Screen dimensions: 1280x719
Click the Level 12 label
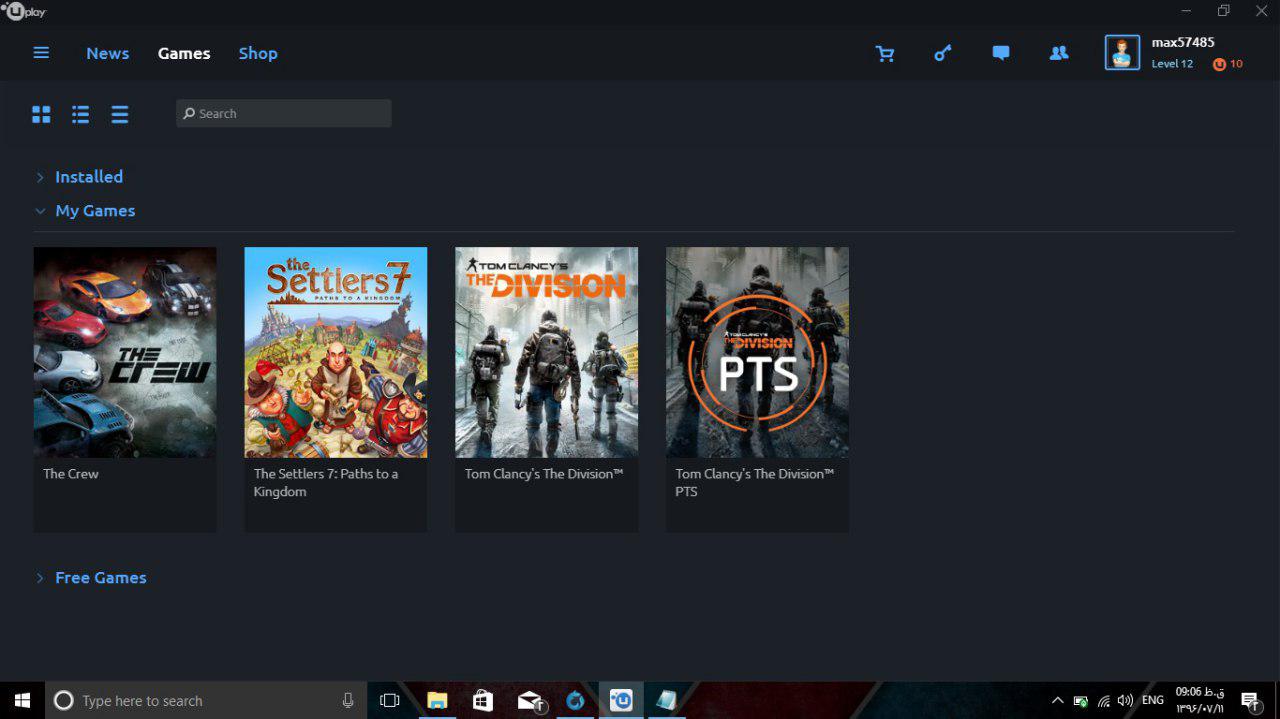coord(1172,64)
